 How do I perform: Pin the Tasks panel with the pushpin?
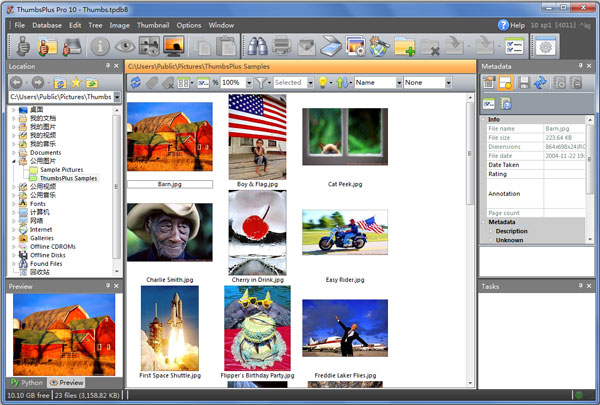pyautogui.click(x=578, y=286)
